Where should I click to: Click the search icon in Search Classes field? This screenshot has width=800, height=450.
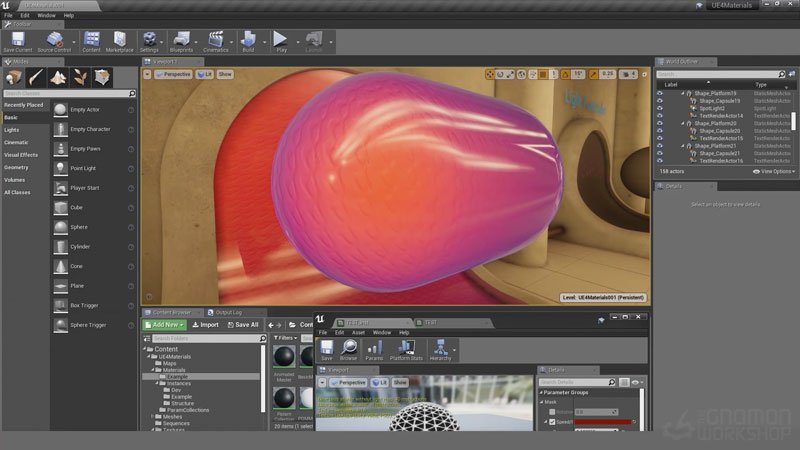(x=132, y=93)
